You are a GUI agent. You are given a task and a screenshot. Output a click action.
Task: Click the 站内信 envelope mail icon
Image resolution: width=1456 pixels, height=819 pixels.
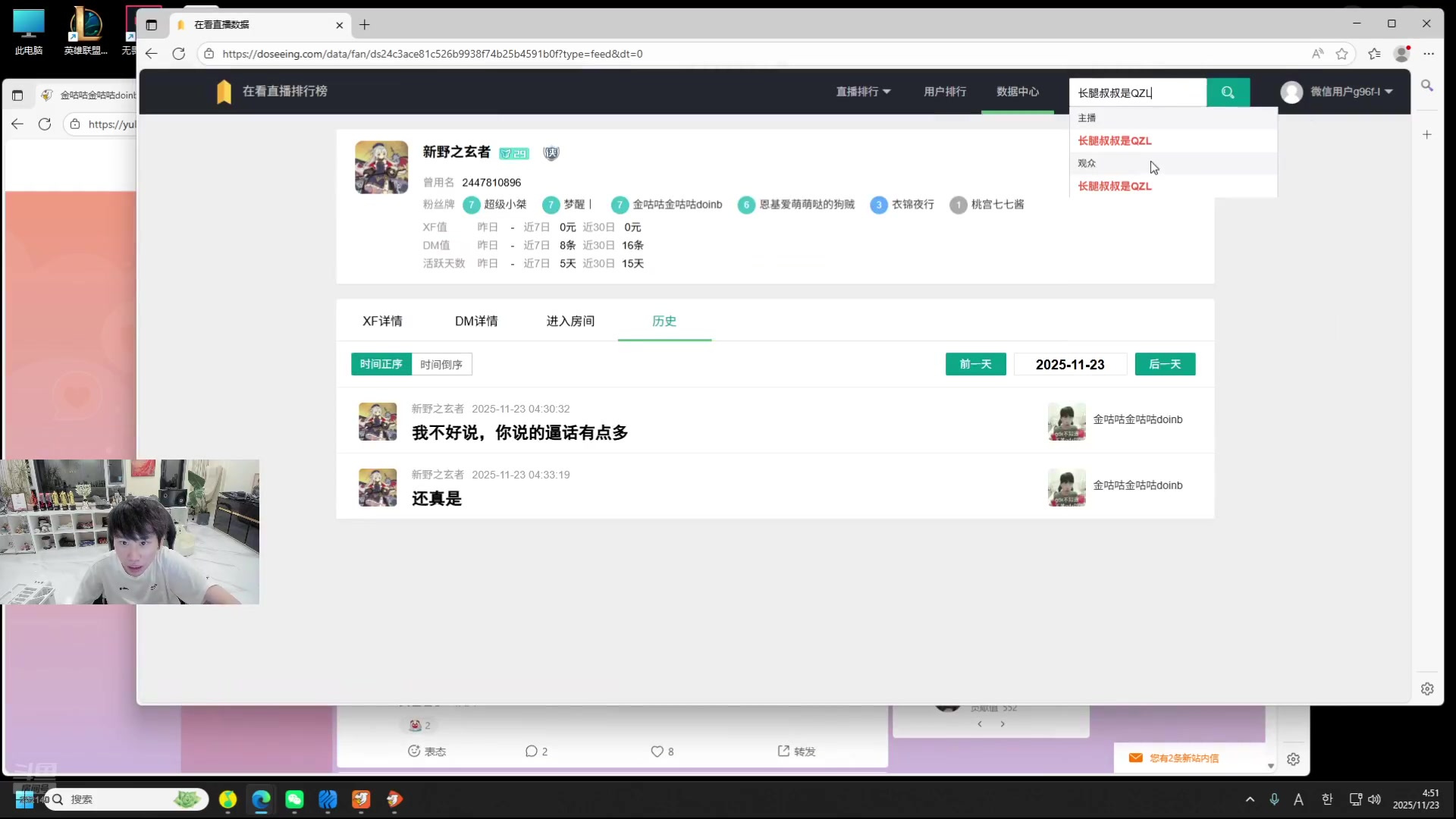[1137, 758]
